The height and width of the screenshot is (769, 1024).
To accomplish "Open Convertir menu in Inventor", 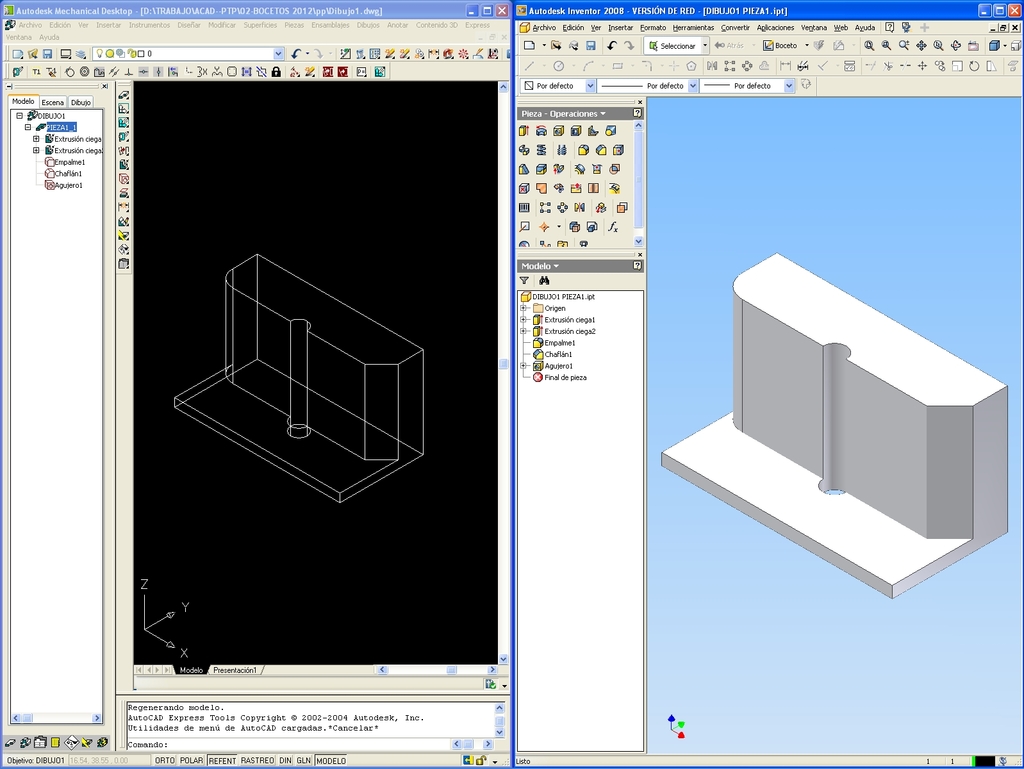I will [735, 27].
